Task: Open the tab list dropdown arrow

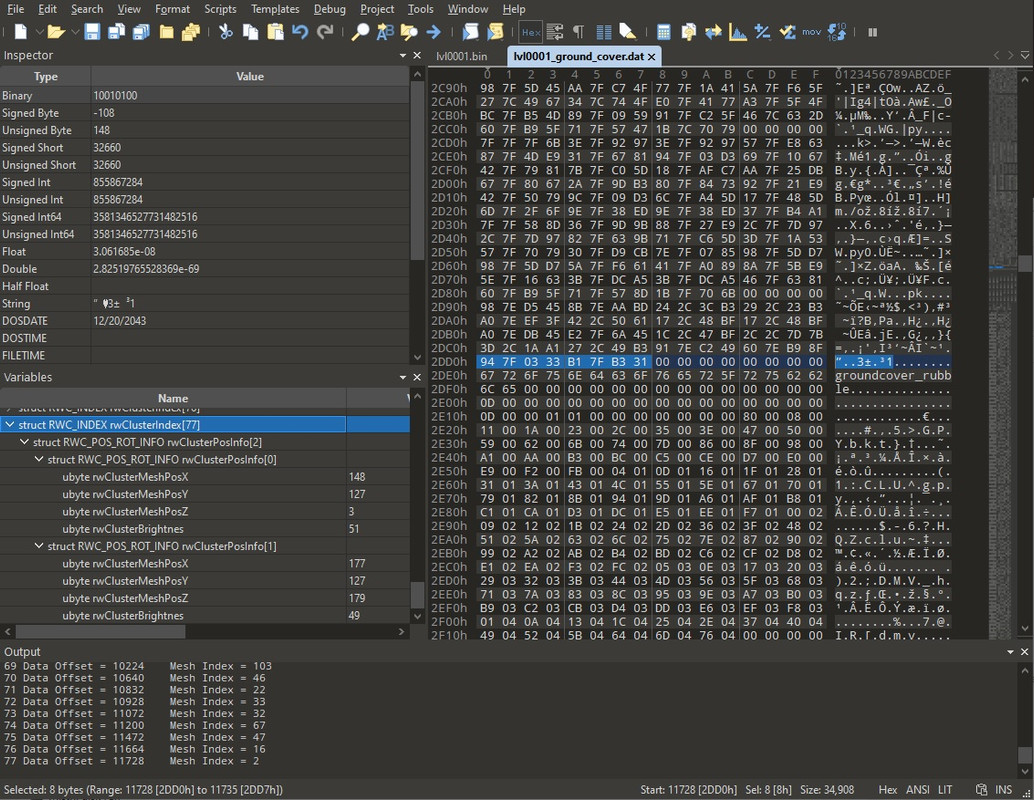Action: tap(1025, 56)
